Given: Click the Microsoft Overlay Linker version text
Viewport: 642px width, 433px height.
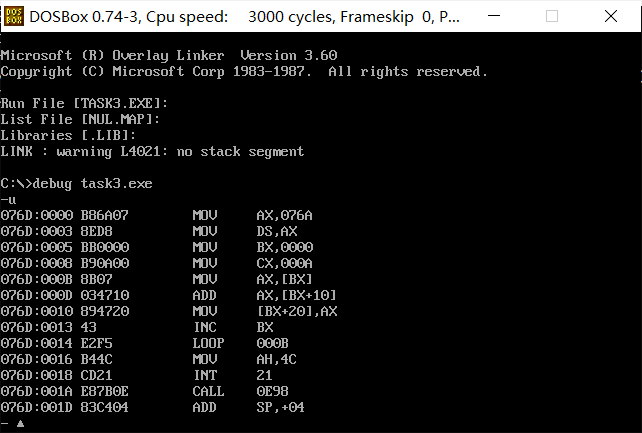Looking at the screenshot, I should pos(169,55).
